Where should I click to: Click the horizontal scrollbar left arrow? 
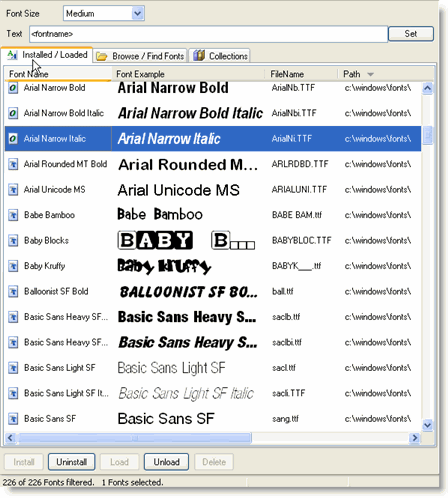[x=11, y=438]
